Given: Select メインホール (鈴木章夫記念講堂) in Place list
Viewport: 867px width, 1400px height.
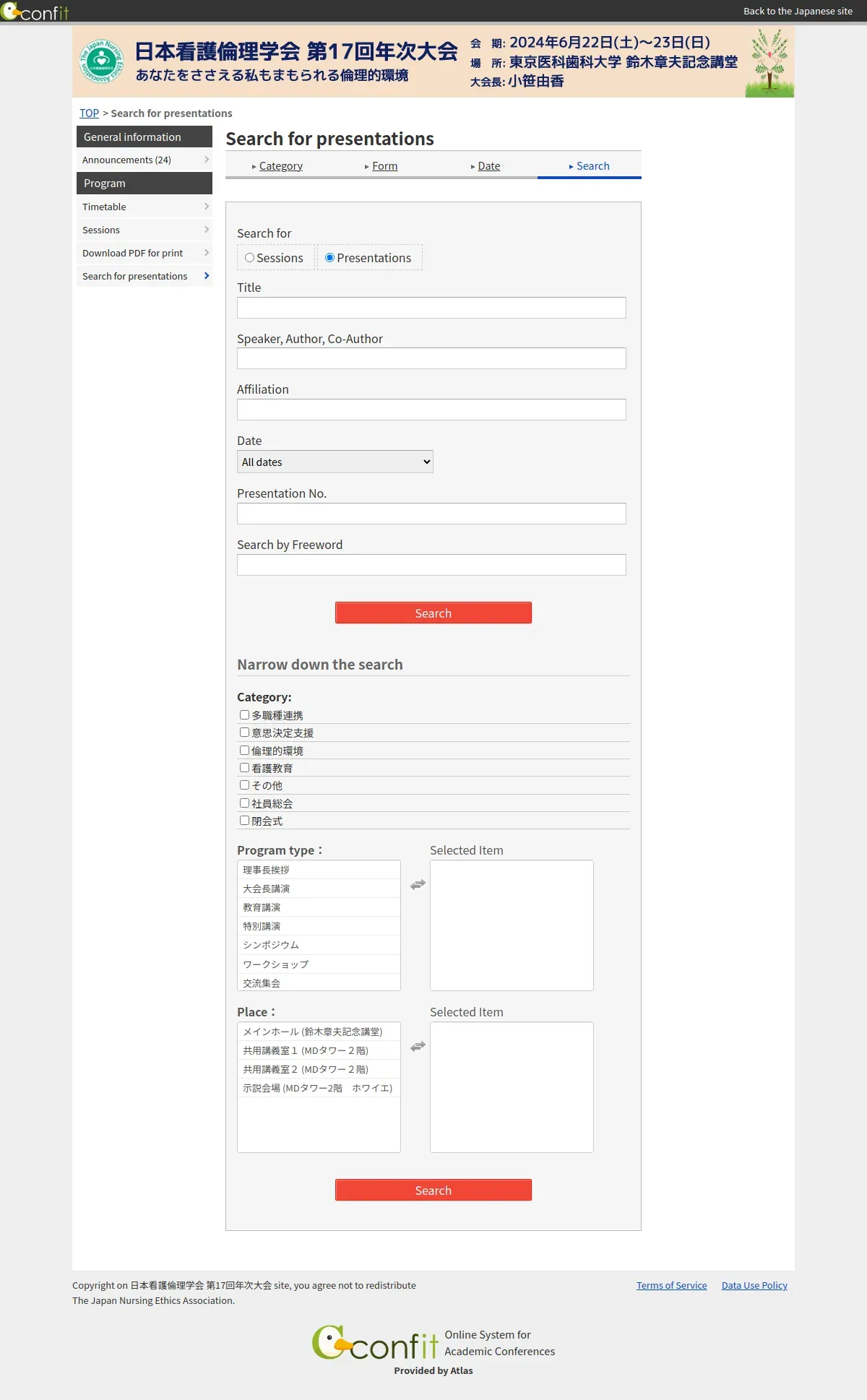Looking at the screenshot, I should coord(319,1032).
